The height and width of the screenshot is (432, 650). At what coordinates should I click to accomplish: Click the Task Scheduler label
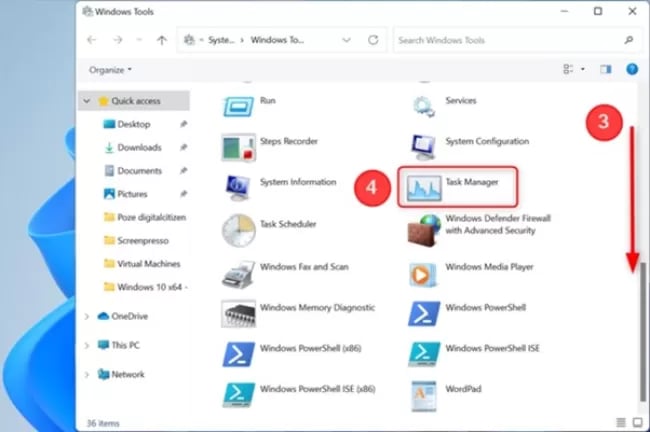click(x=288, y=224)
